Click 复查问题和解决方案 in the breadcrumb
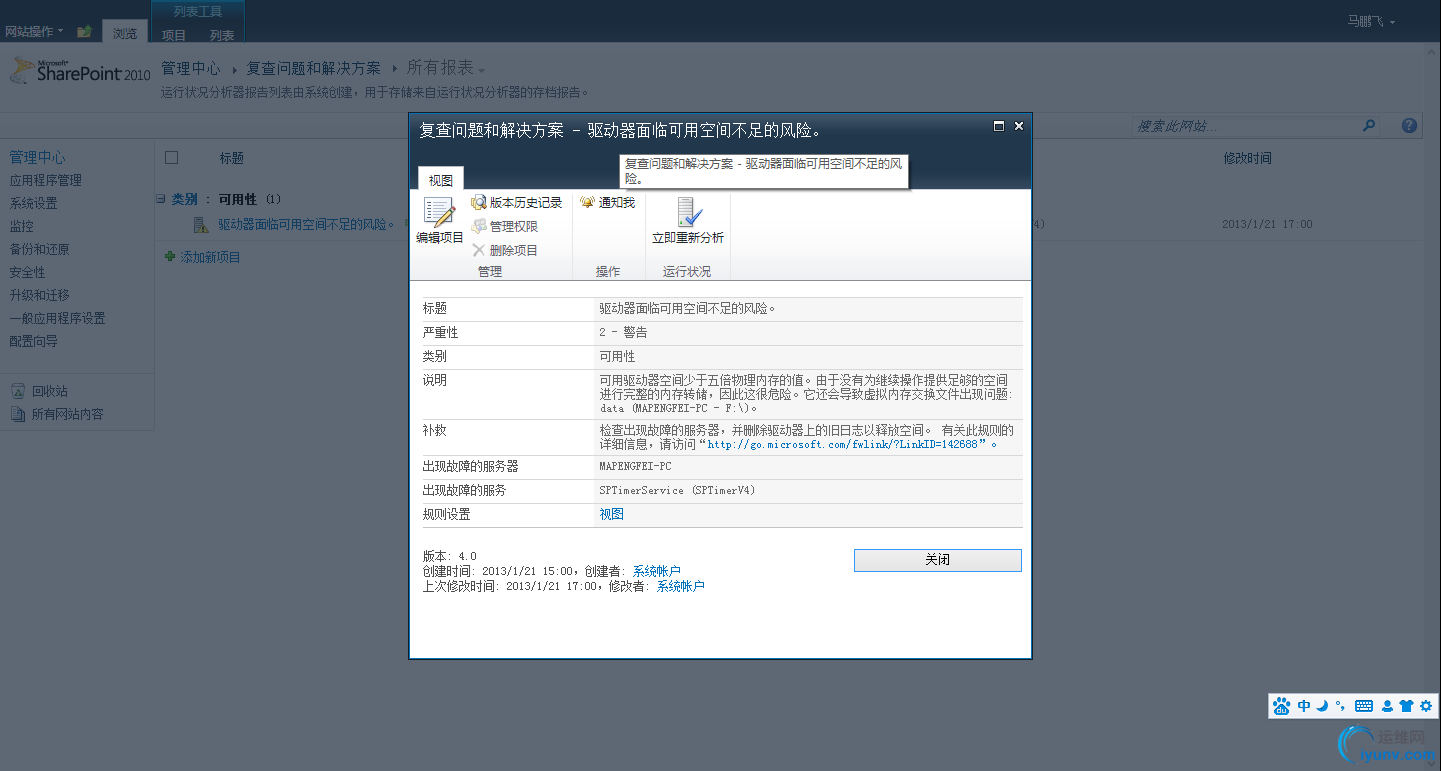The width and height of the screenshot is (1441, 771). coord(314,69)
